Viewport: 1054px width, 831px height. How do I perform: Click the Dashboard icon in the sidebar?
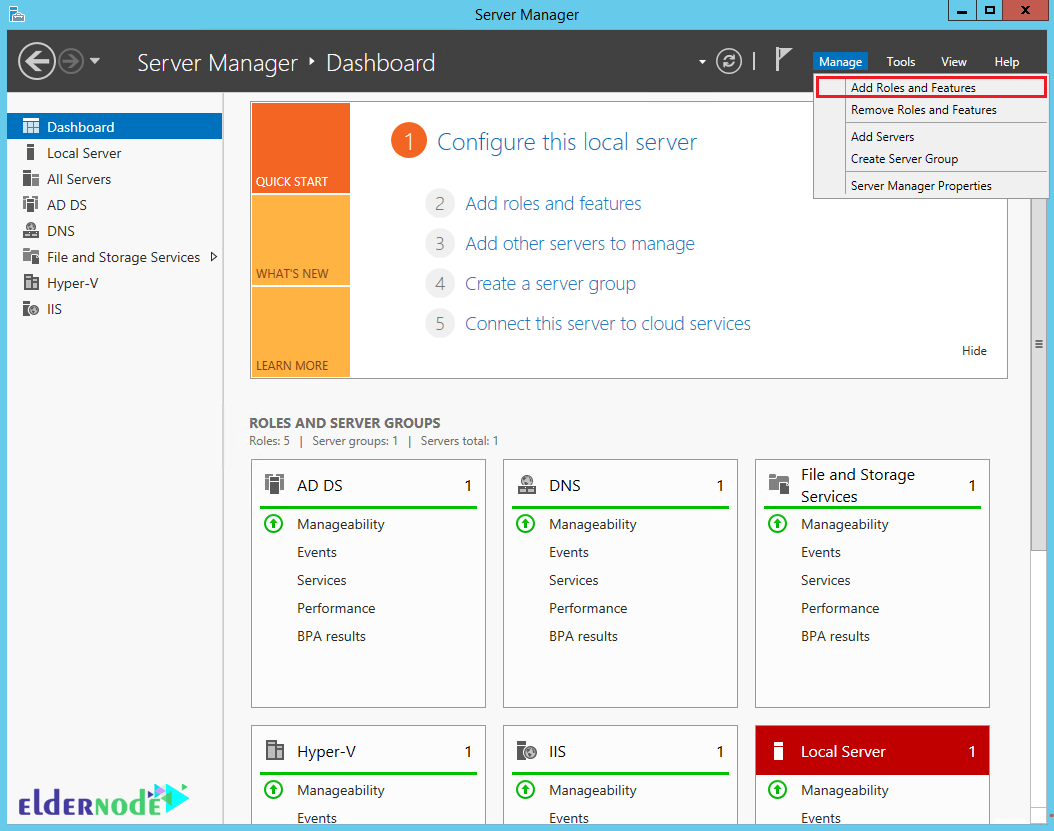31,126
